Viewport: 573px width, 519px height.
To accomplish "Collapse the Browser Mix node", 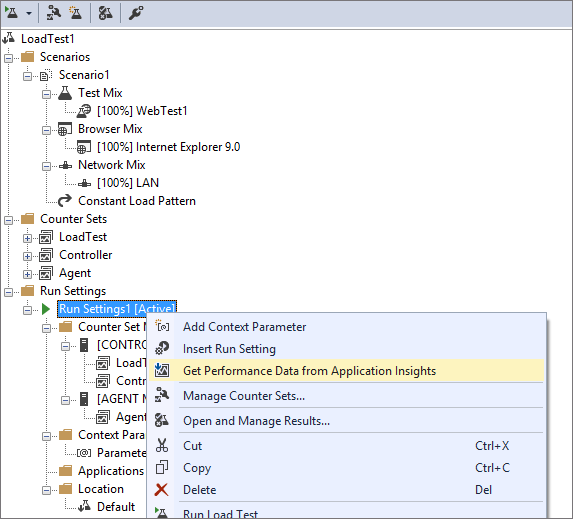I will click(x=46, y=130).
